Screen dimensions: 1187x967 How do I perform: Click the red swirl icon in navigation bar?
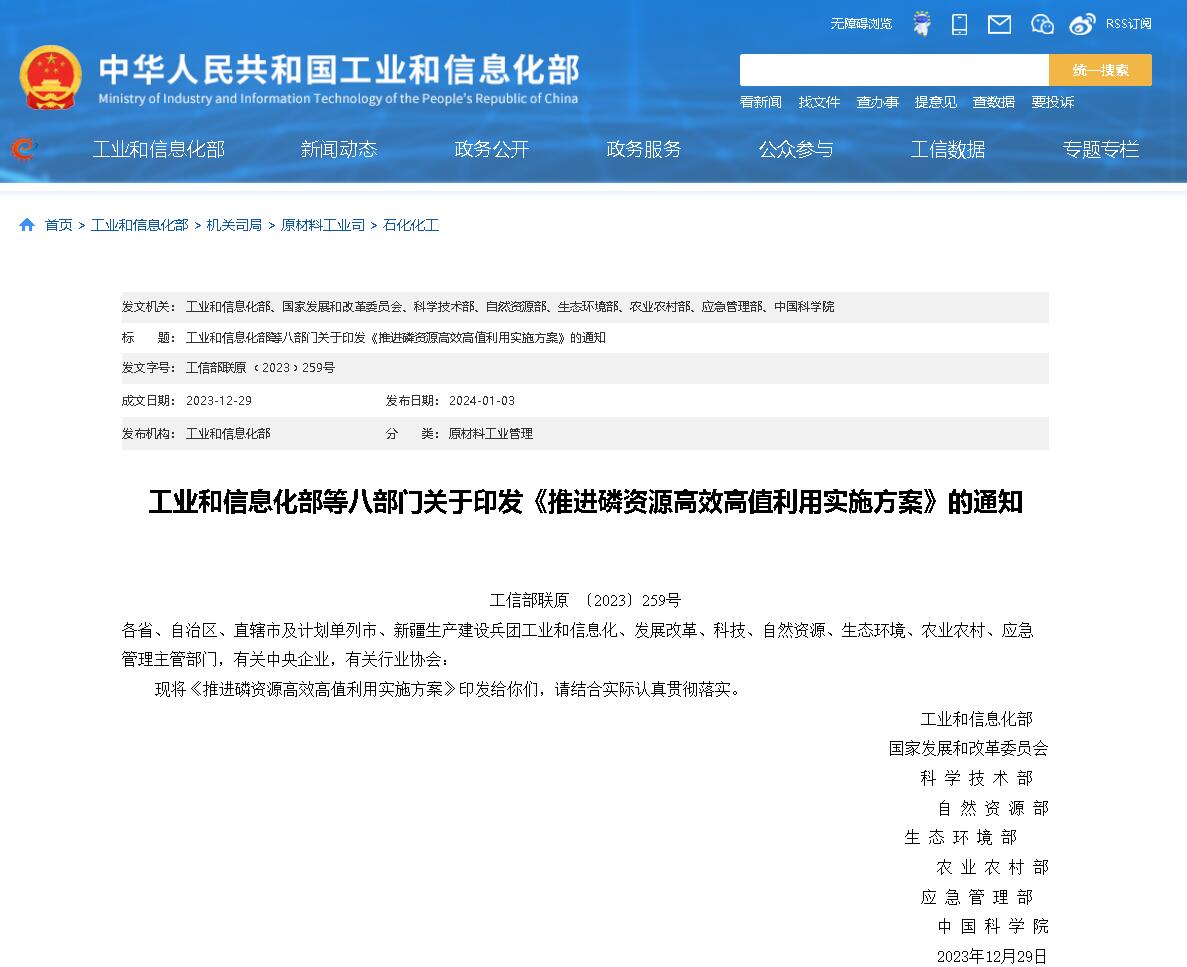tap(24, 149)
